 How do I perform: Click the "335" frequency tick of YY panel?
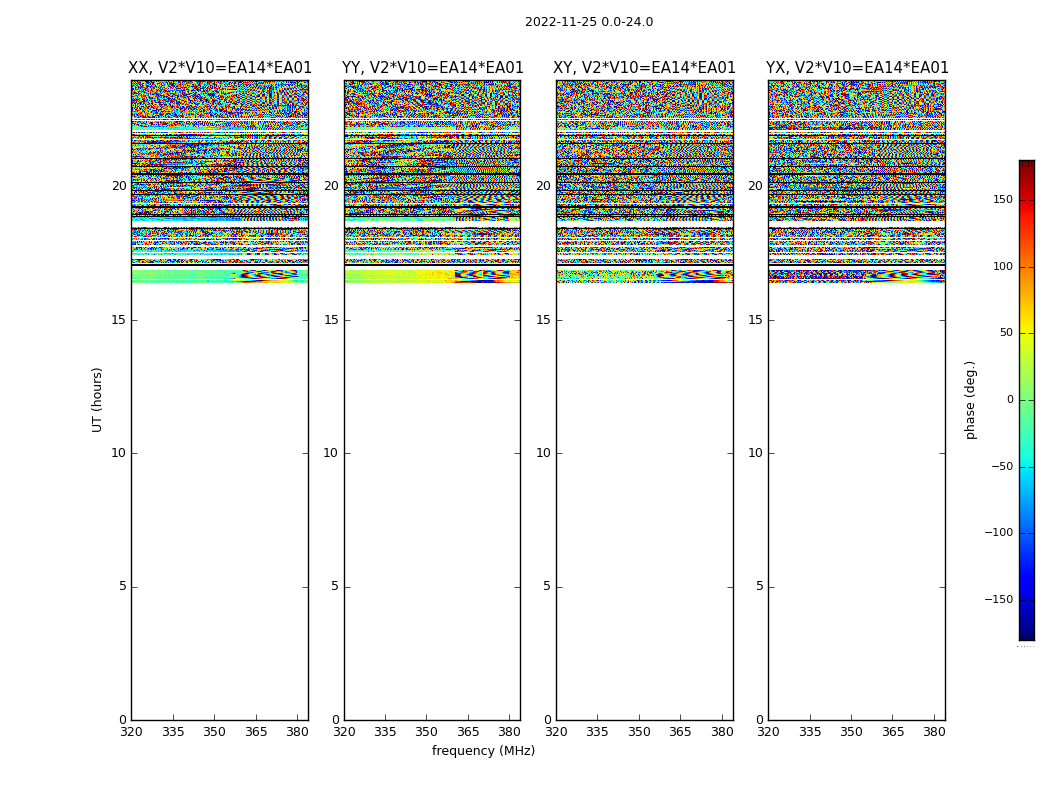pyautogui.click(x=386, y=732)
